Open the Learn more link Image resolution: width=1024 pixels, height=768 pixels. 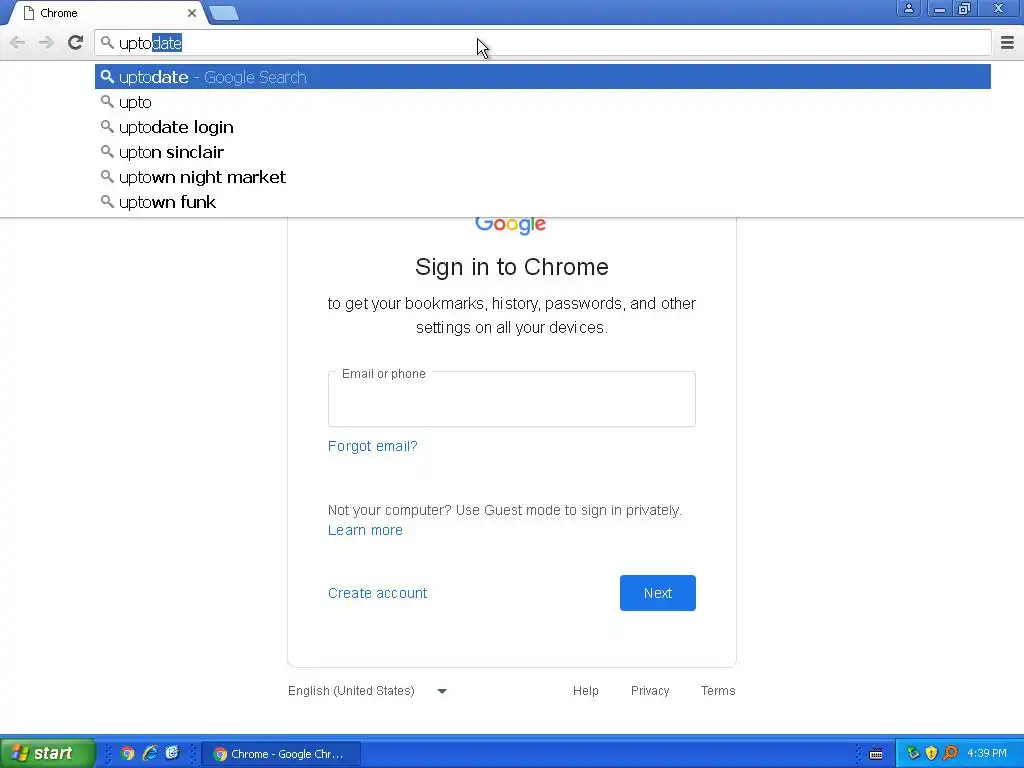coord(365,530)
